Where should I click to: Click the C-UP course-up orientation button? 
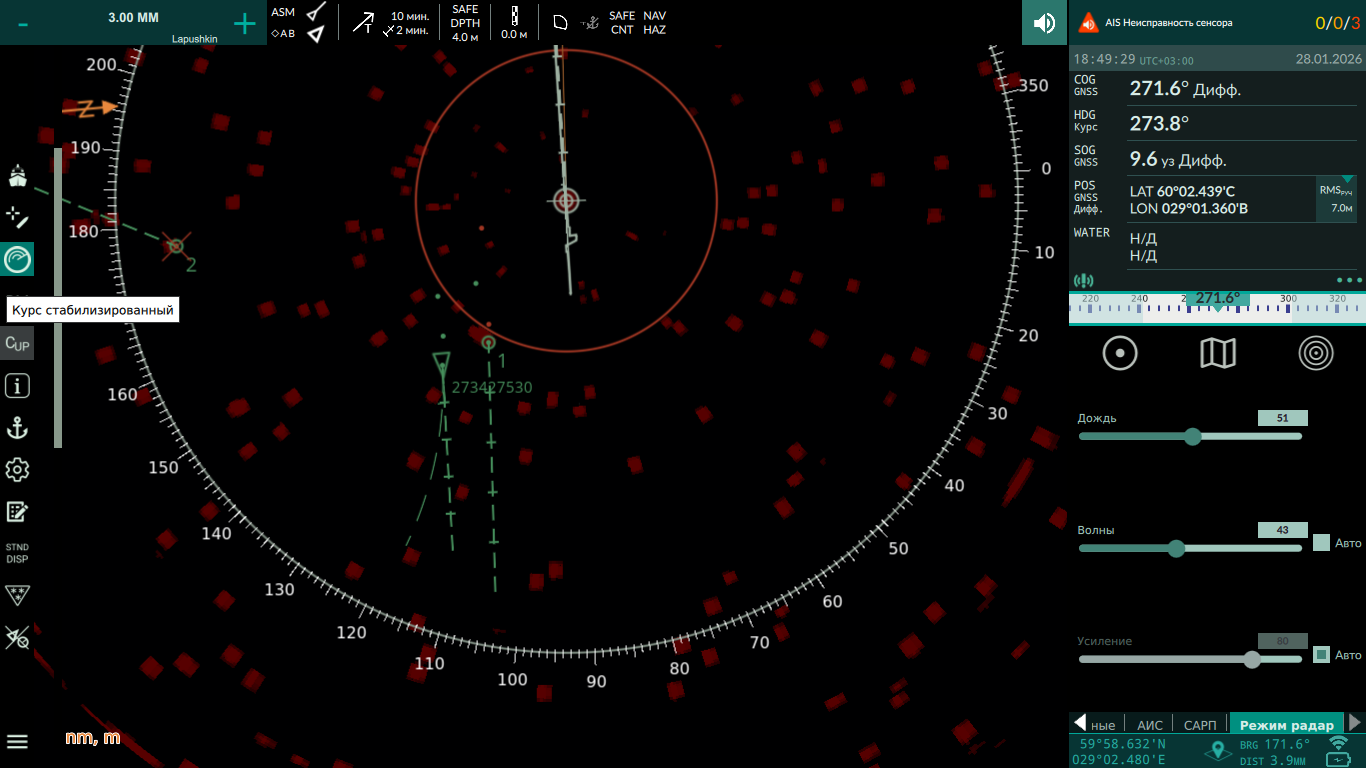[17, 344]
